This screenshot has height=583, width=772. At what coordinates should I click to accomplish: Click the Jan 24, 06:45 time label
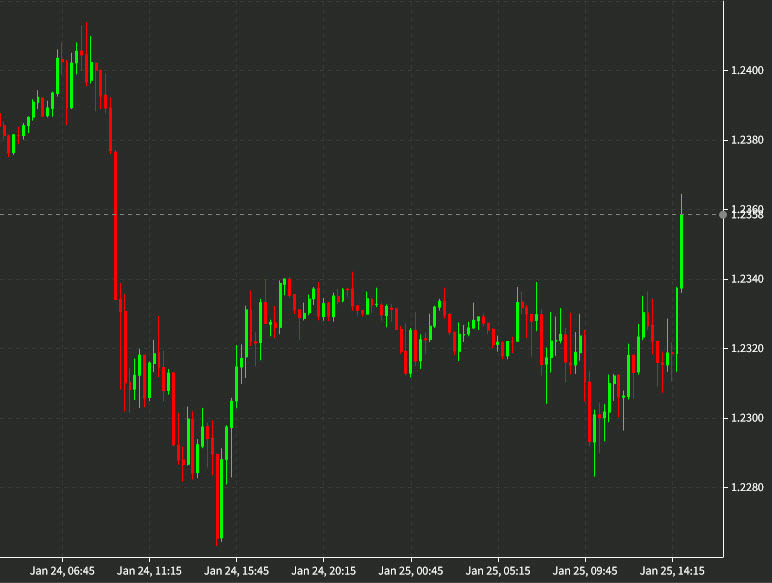(x=62, y=571)
